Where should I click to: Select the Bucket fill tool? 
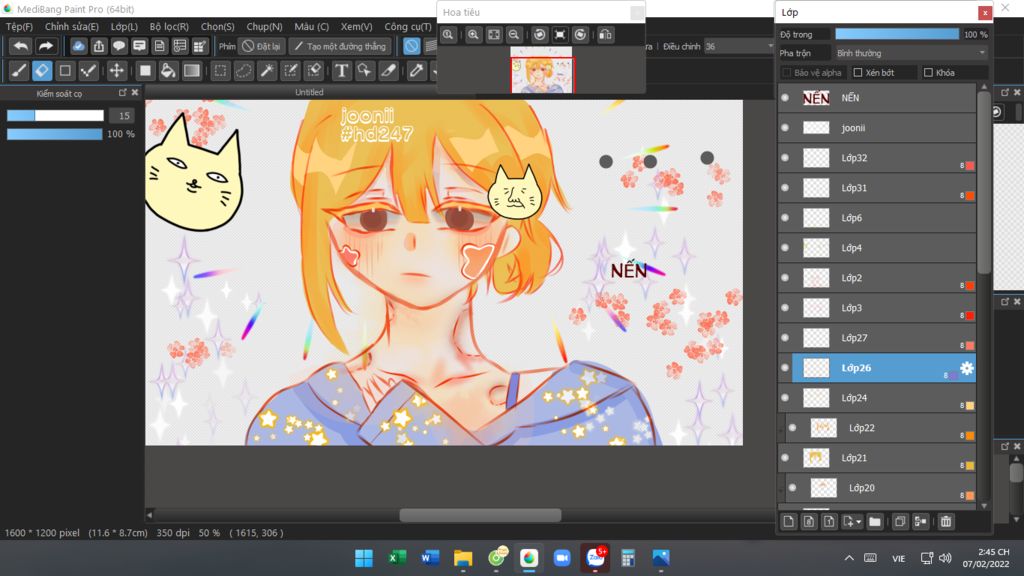tap(168, 71)
